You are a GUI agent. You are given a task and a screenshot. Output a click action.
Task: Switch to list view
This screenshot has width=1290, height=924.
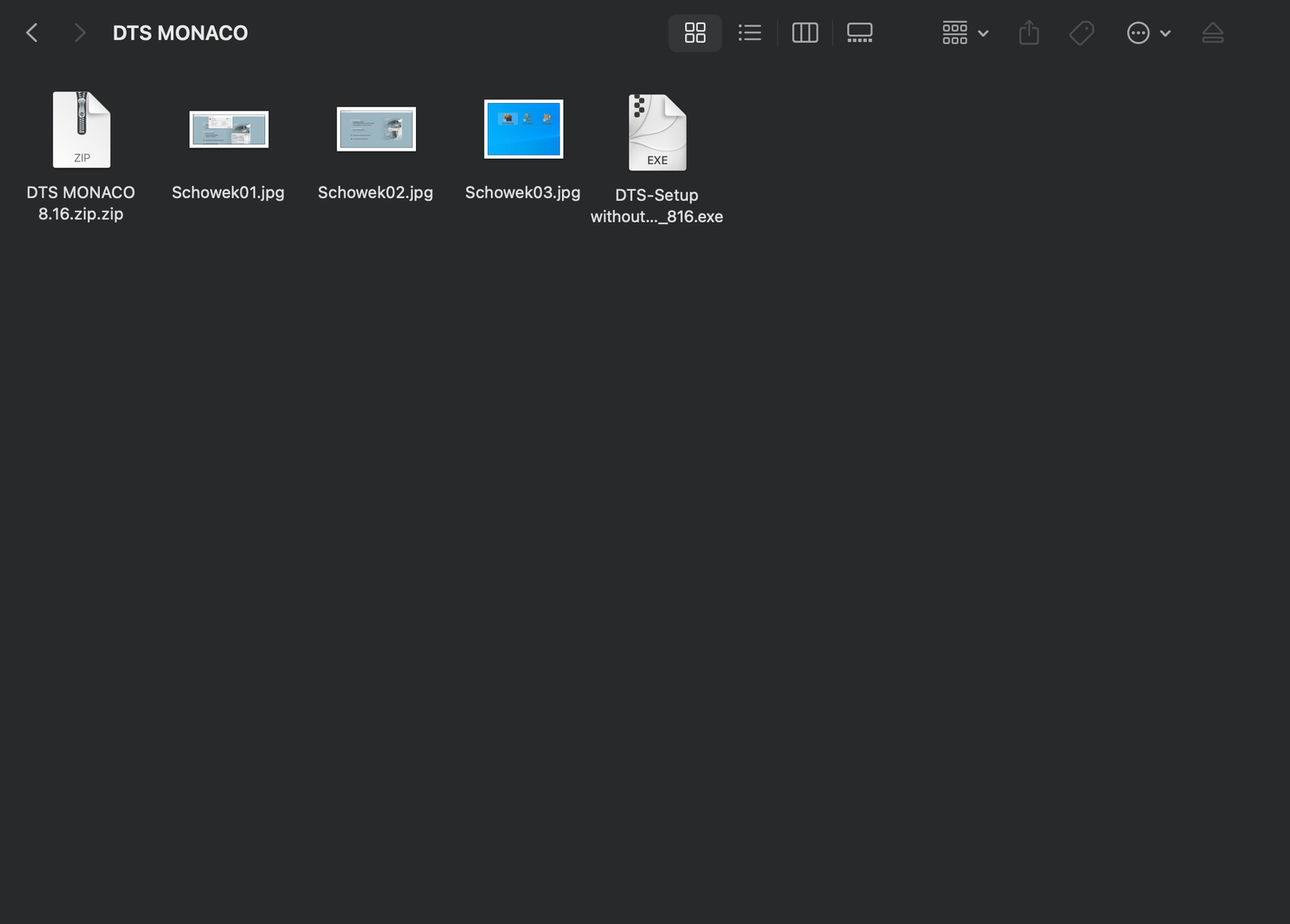pos(749,33)
